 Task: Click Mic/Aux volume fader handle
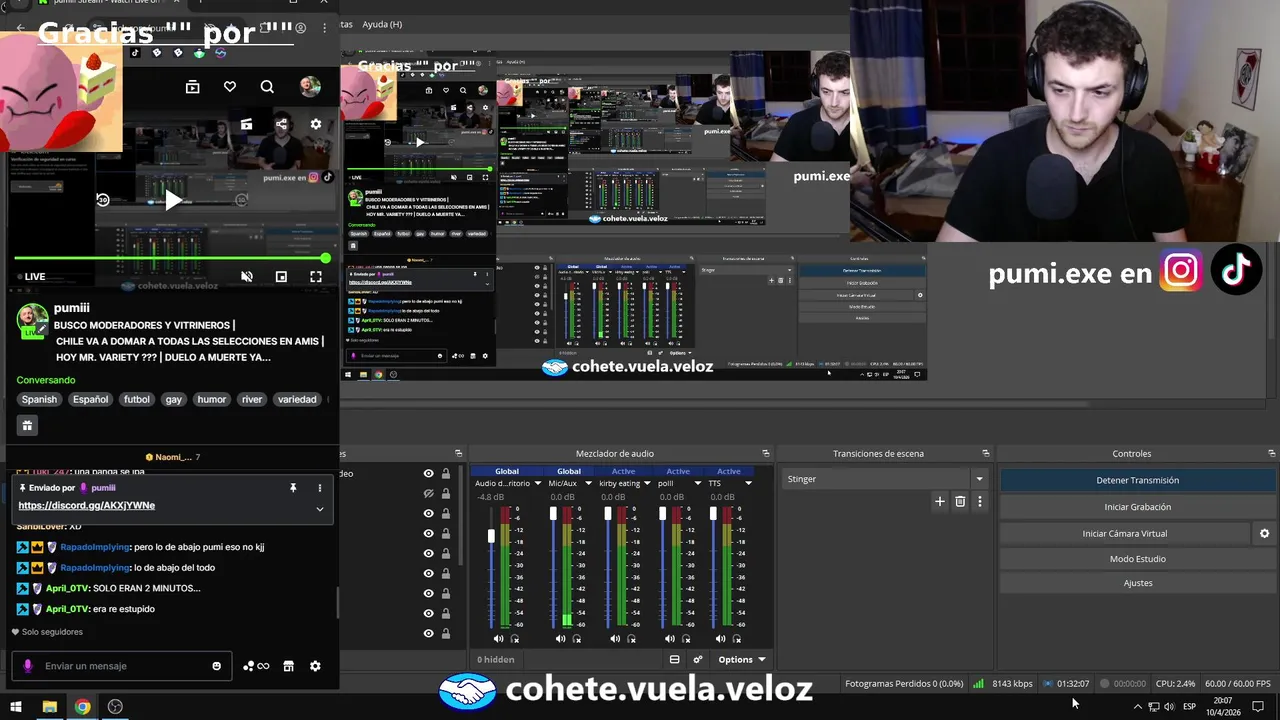click(553, 514)
